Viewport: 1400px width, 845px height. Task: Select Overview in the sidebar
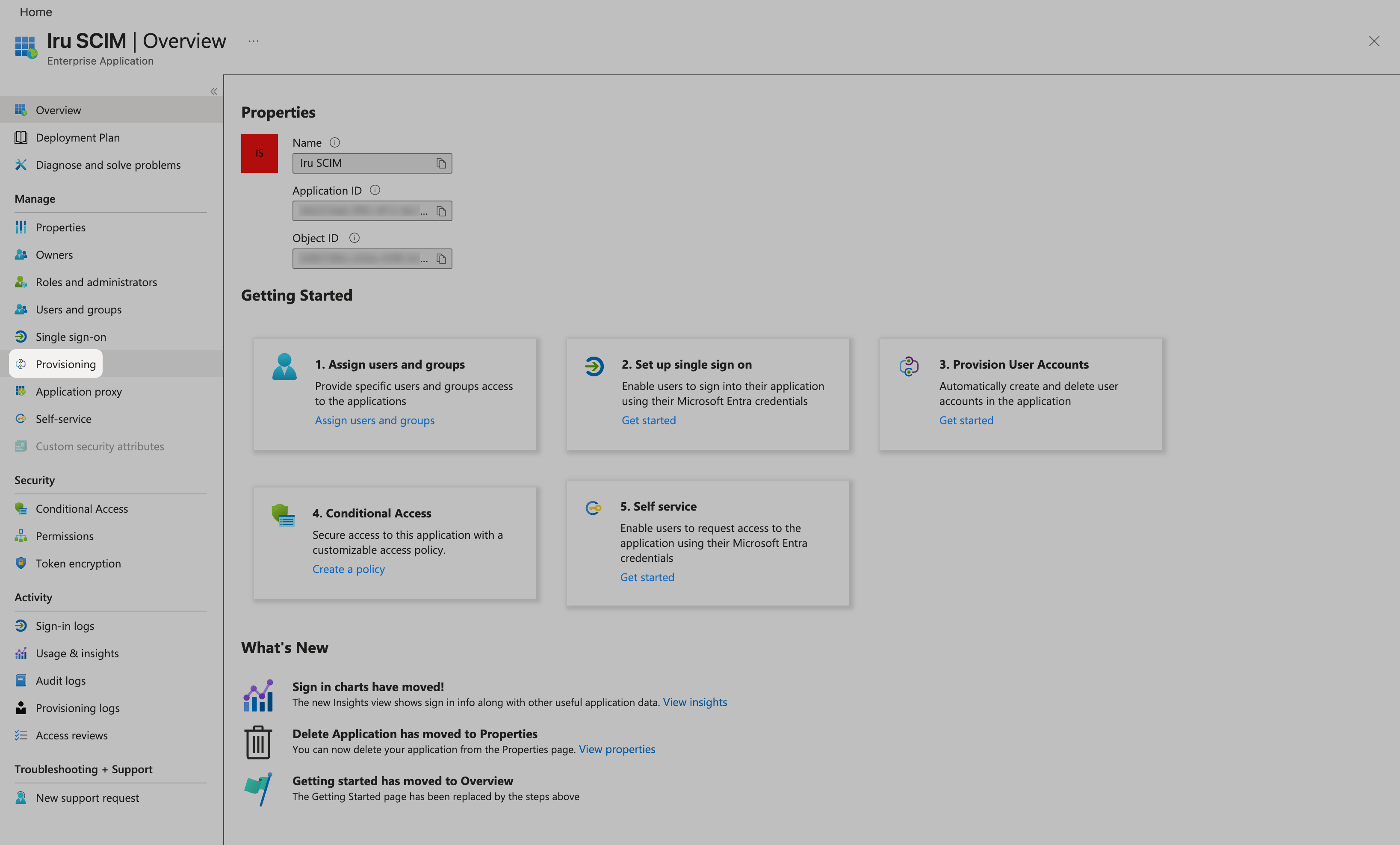pyautogui.click(x=111, y=109)
